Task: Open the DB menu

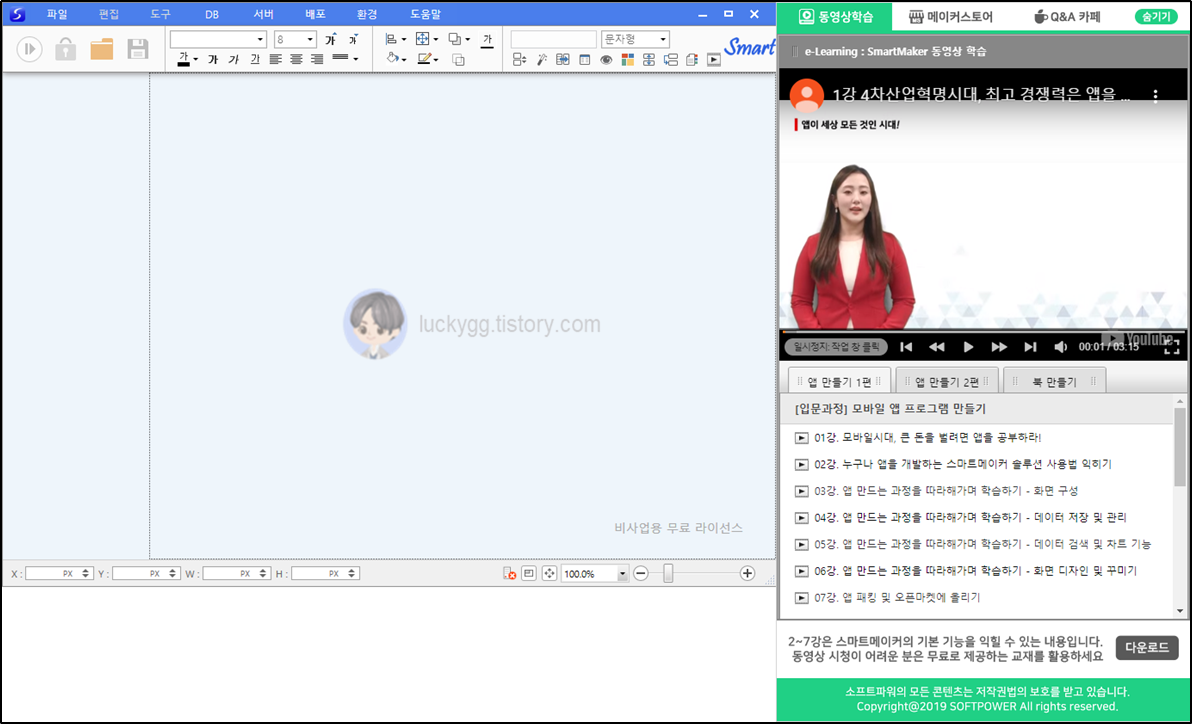Action: coord(212,14)
